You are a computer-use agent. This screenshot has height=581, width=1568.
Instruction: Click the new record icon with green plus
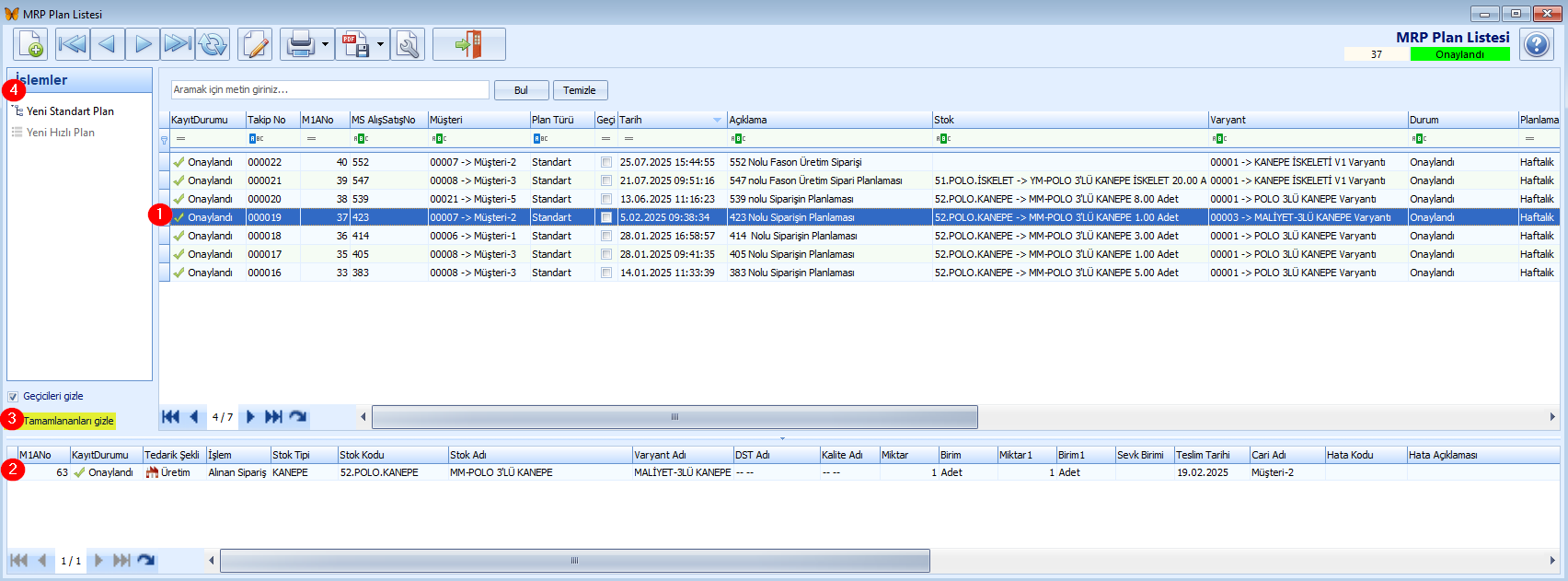[x=31, y=44]
